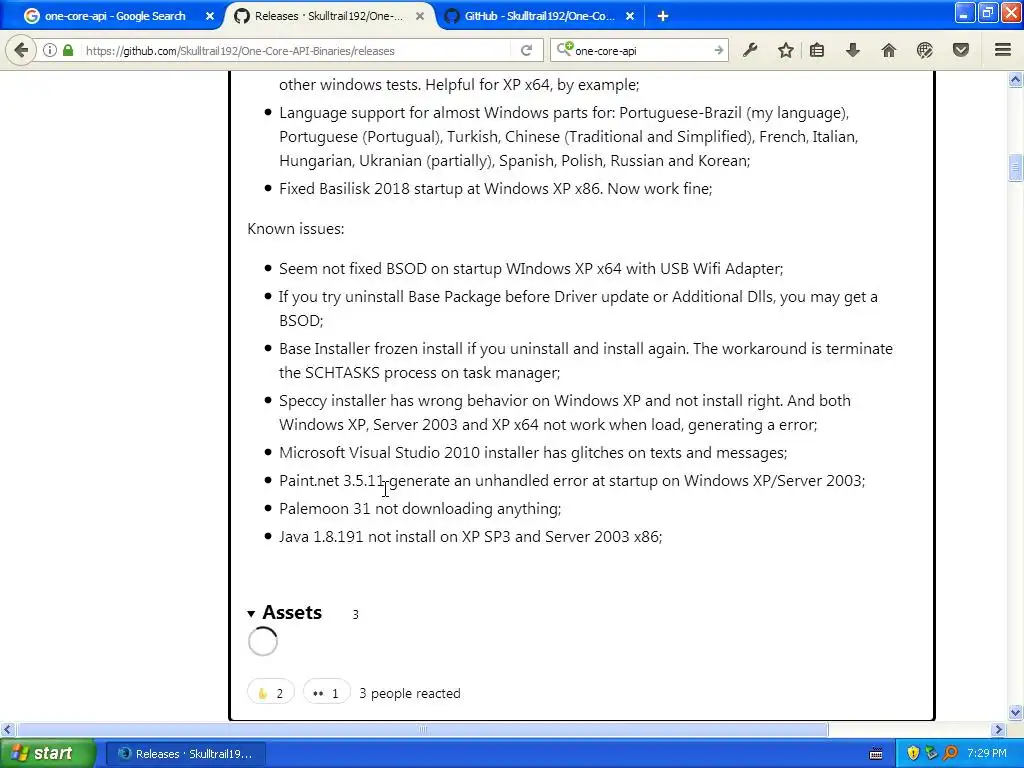
Task: Click the vertical scrollbar thumb
Action: tap(1015, 168)
